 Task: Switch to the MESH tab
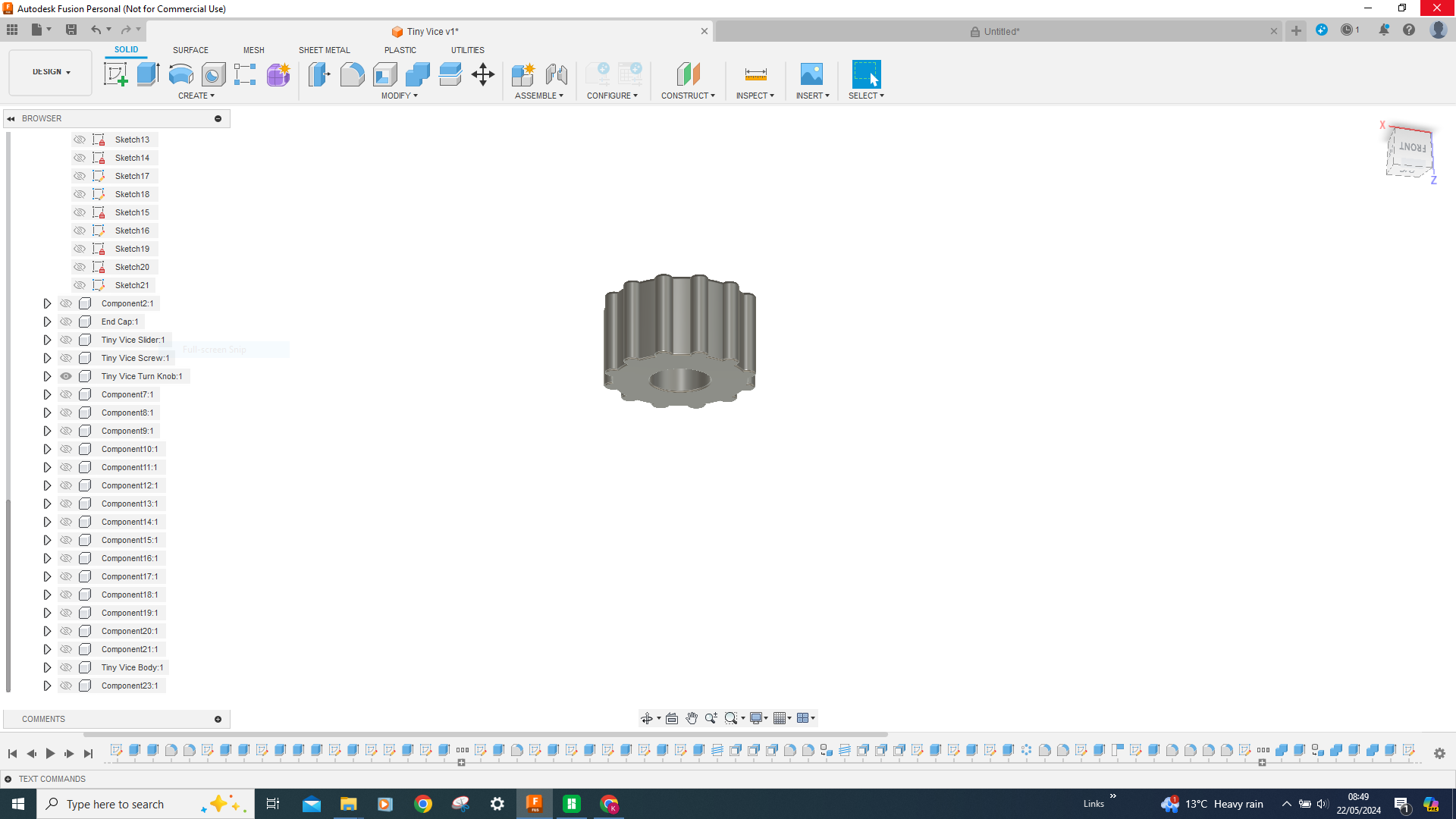point(254,50)
